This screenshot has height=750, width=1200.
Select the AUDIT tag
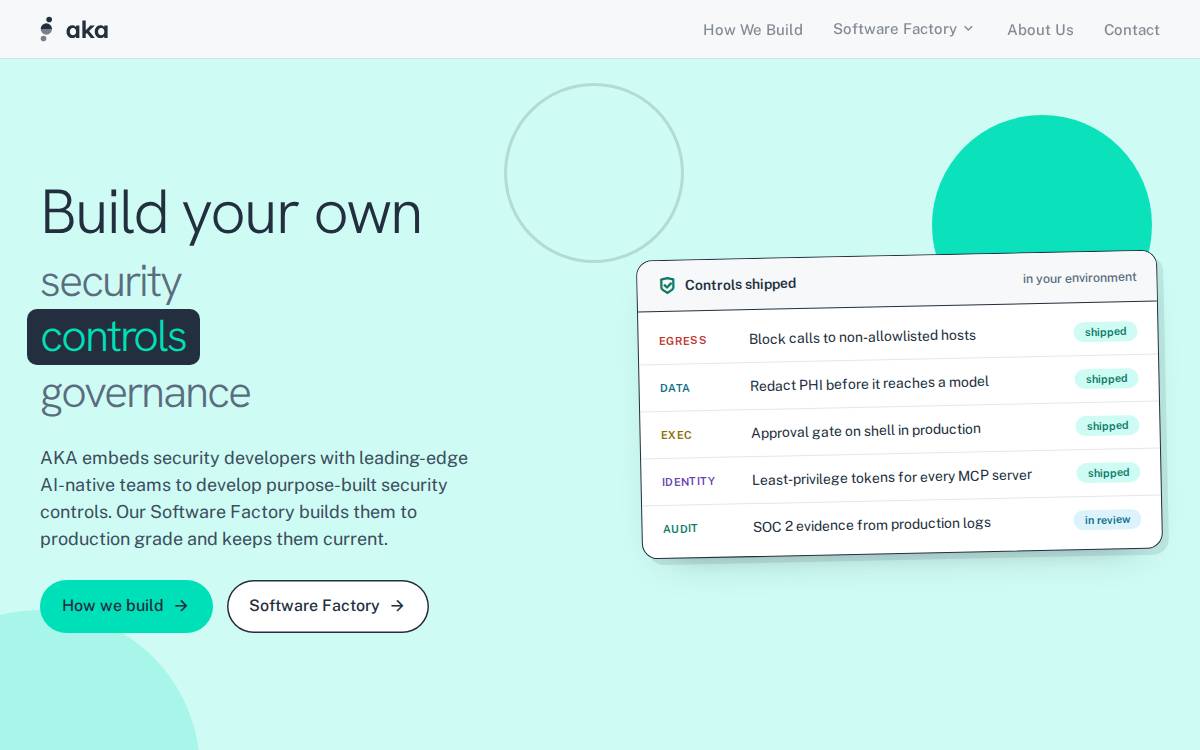click(681, 529)
